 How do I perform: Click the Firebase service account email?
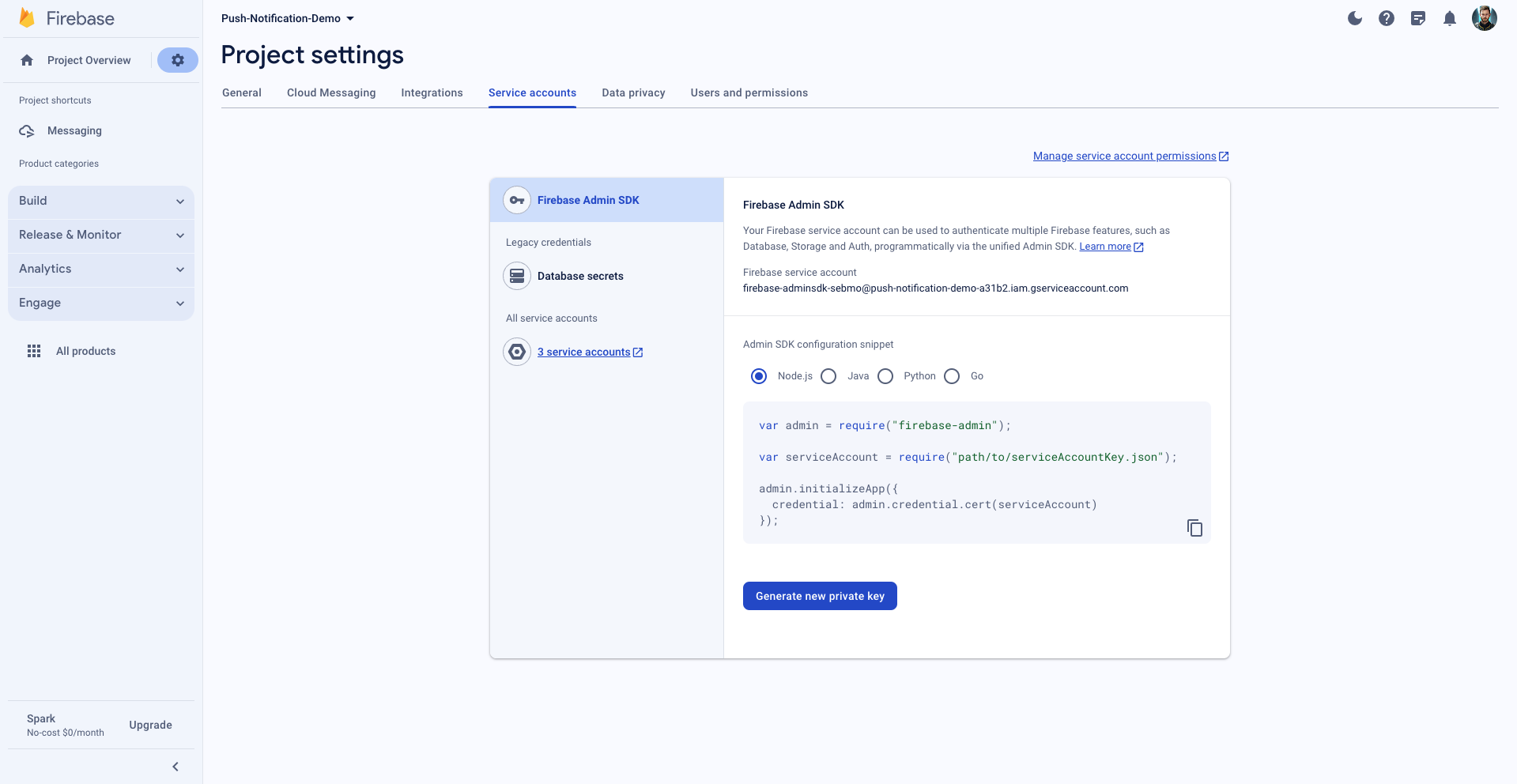pyautogui.click(x=935, y=288)
